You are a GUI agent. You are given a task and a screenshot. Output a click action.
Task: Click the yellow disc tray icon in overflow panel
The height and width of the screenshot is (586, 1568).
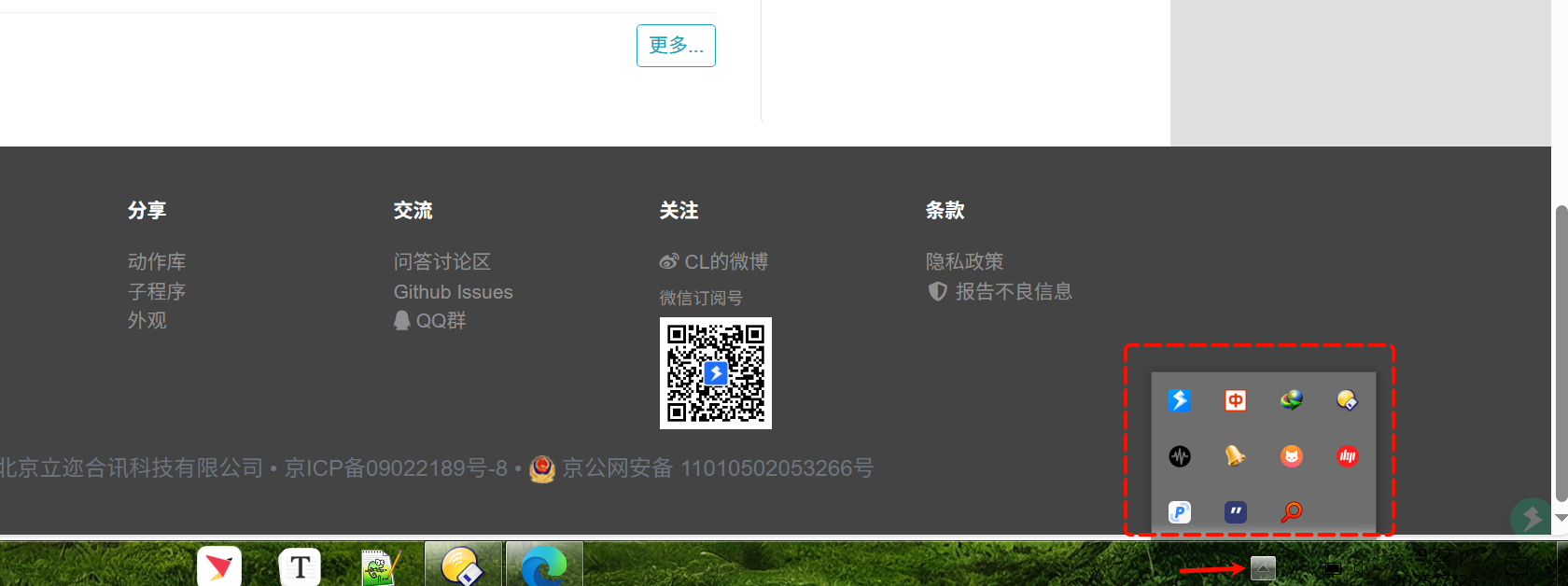tap(1347, 400)
